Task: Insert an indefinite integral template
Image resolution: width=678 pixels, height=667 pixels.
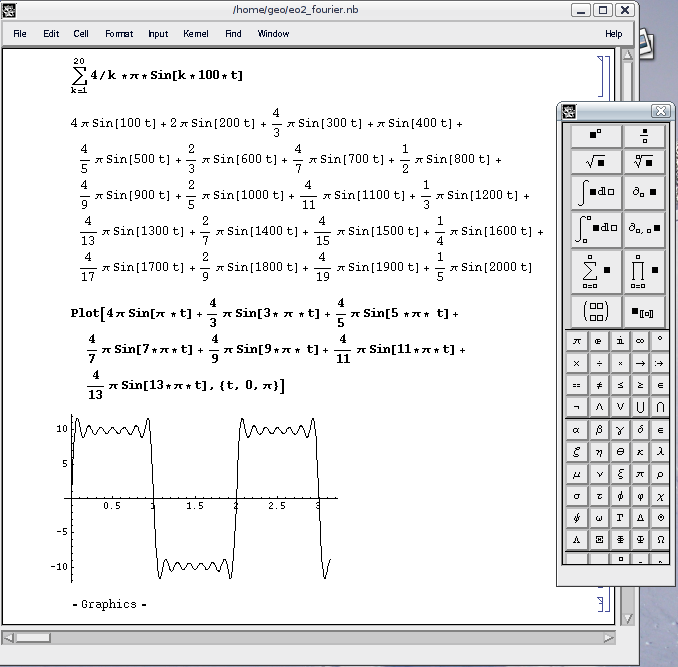Action: click(x=596, y=193)
